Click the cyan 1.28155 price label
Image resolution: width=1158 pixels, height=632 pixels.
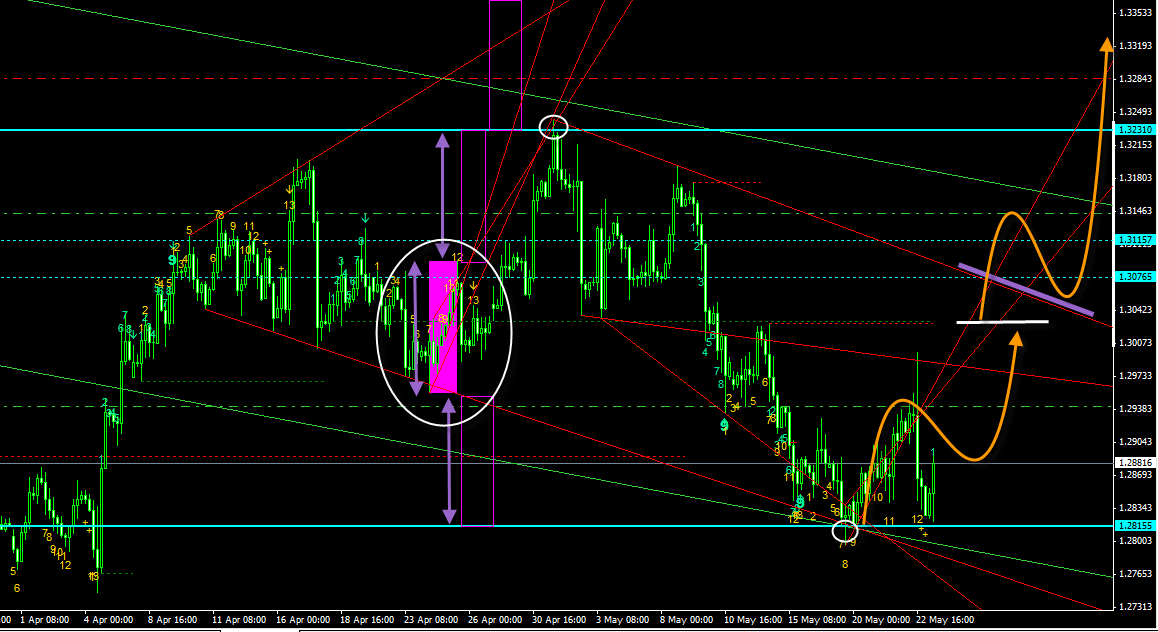point(1134,526)
